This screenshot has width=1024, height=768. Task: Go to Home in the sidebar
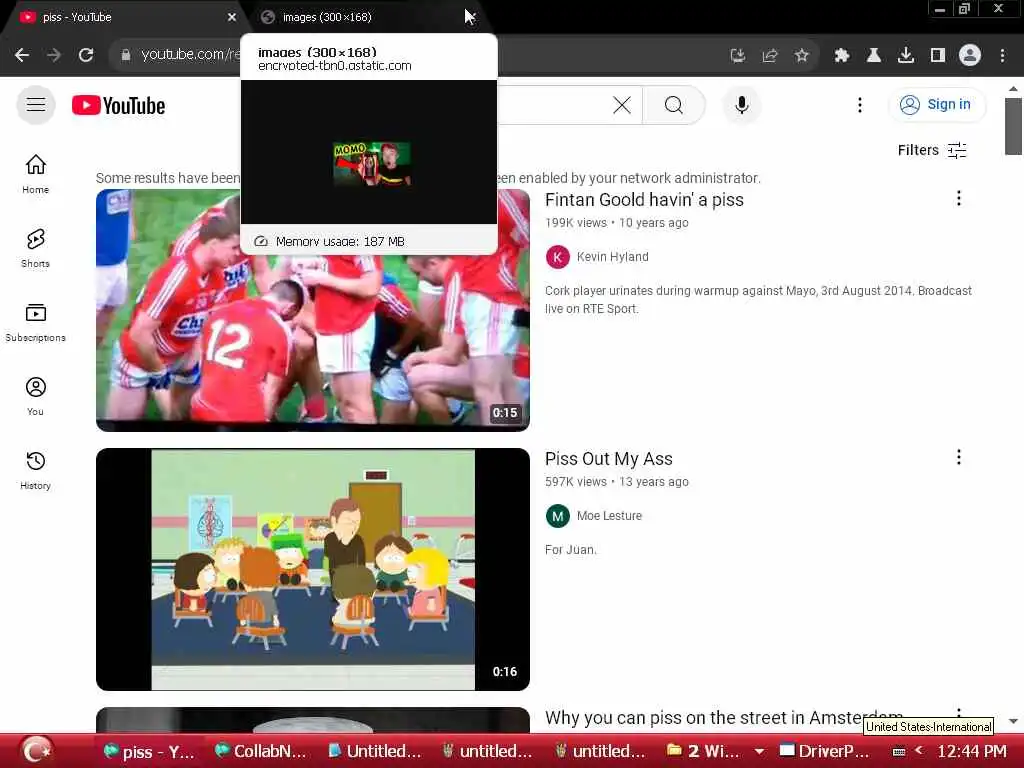(35, 174)
